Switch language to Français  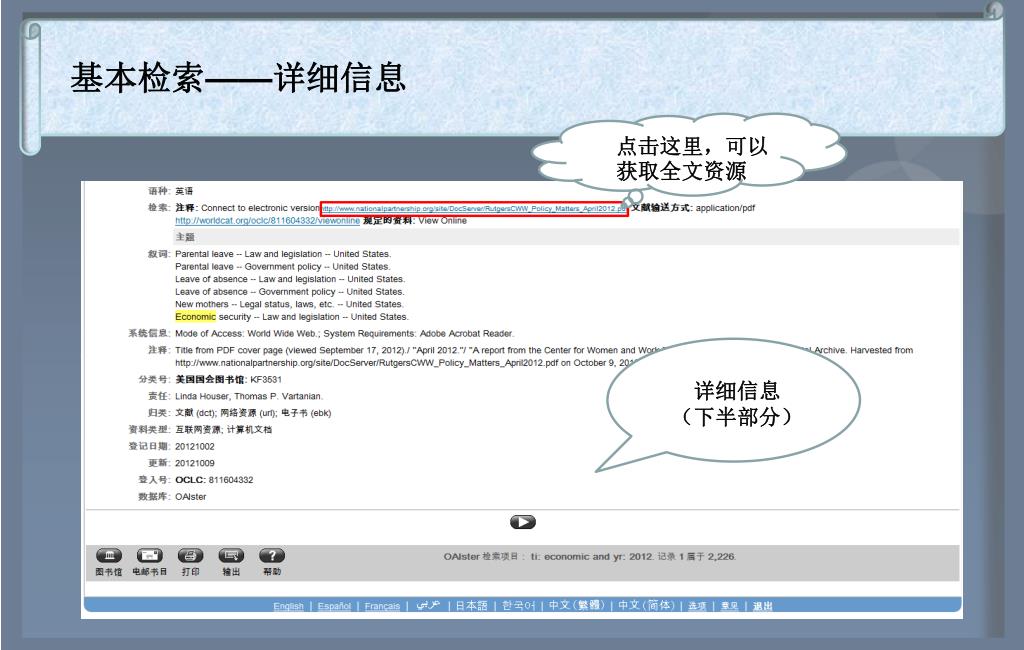pos(382,606)
